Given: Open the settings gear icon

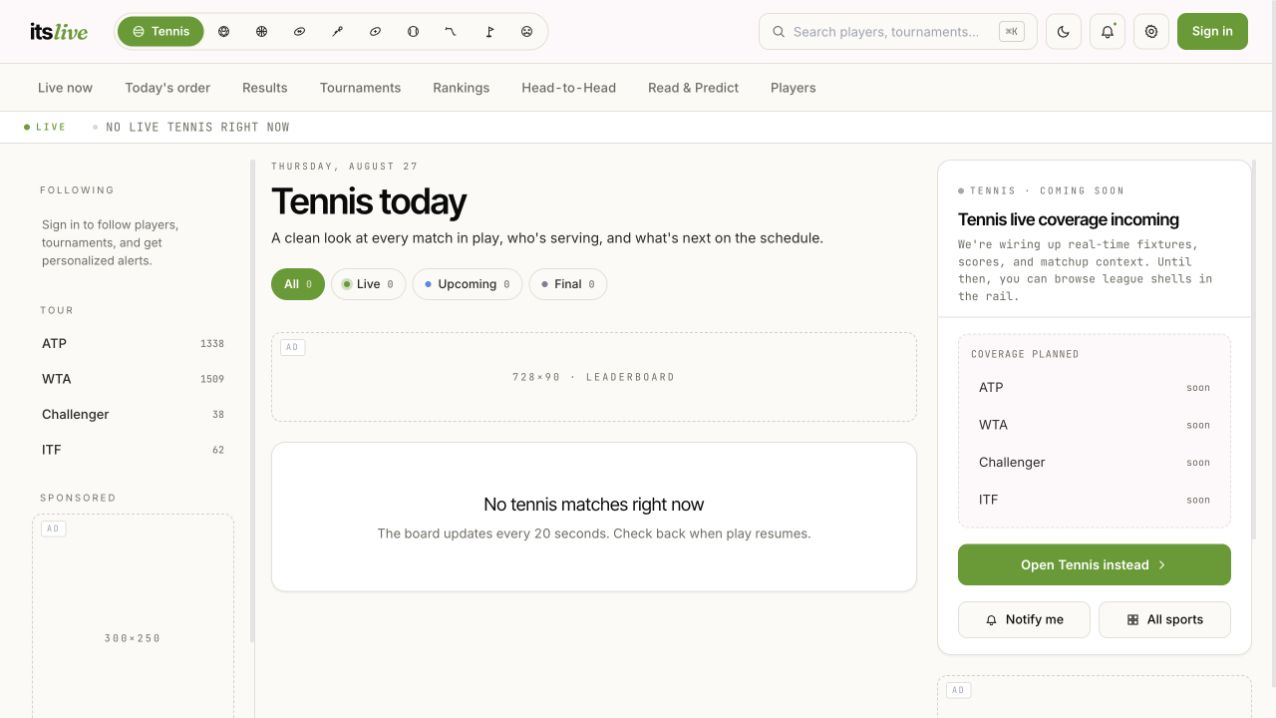Looking at the screenshot, I should (x=1151, y=31).
